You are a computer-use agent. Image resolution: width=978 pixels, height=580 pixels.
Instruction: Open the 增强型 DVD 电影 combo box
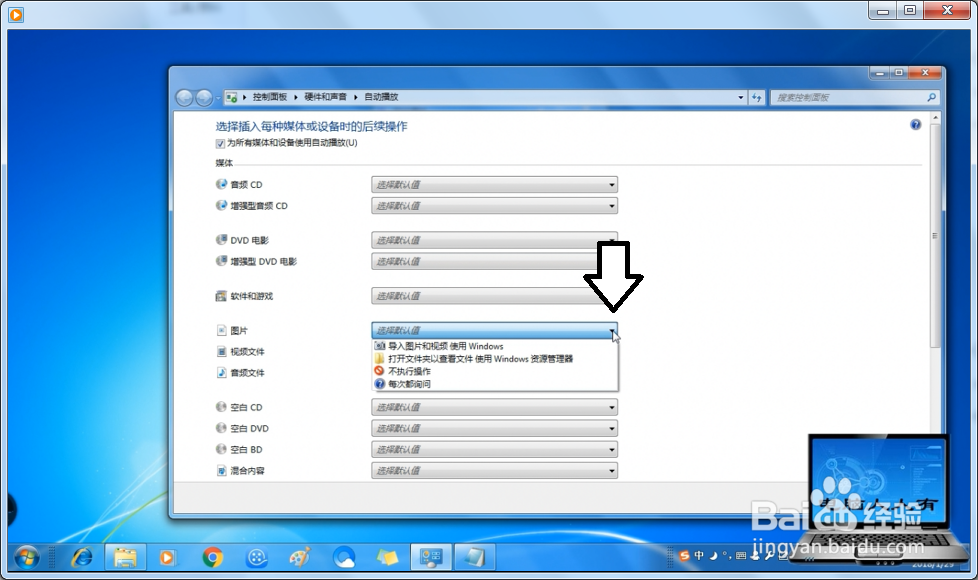coord(495,261)
